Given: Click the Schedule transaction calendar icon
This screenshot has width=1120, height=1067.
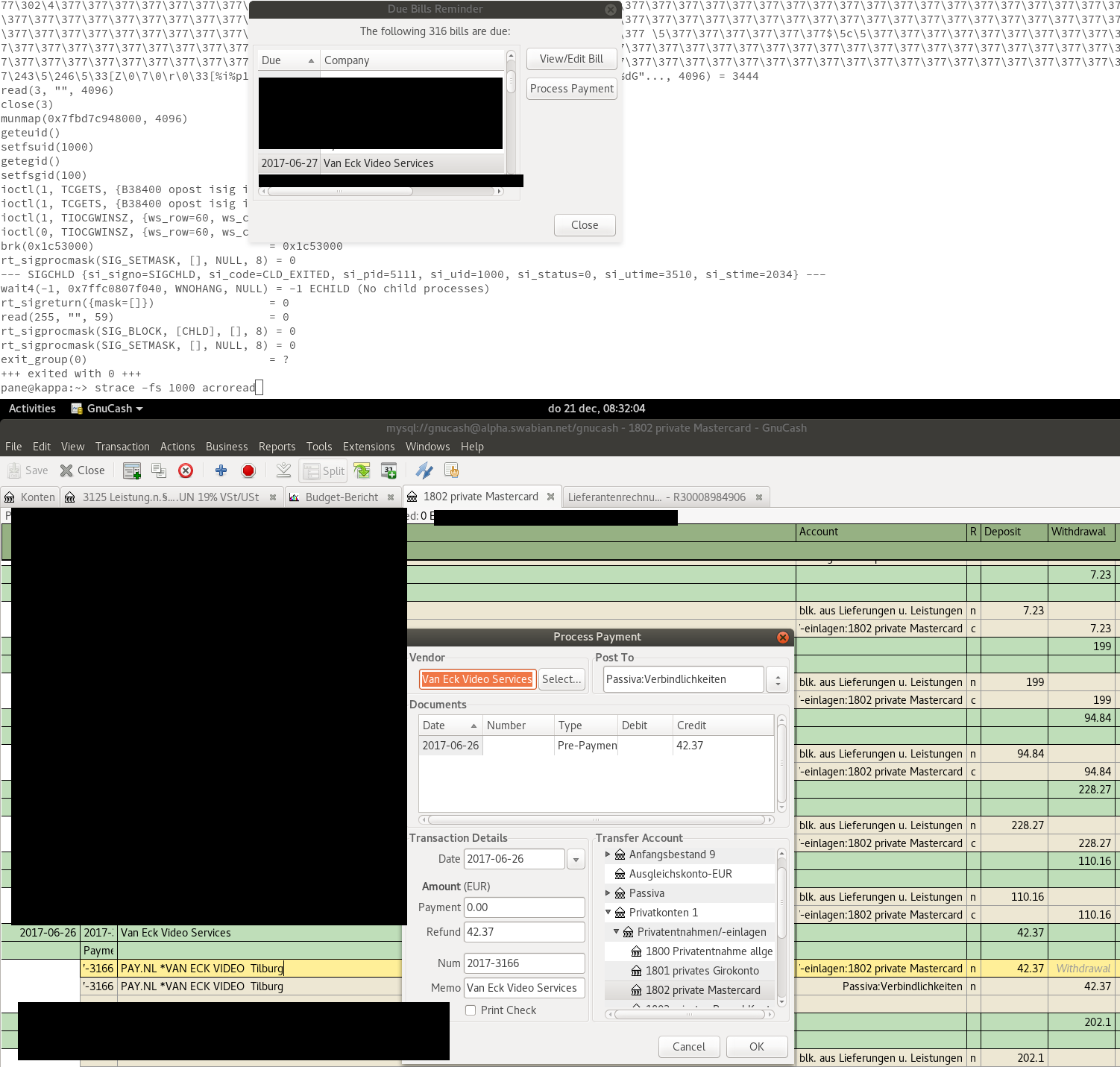Looking at the screenshot, I should (388, 470).
